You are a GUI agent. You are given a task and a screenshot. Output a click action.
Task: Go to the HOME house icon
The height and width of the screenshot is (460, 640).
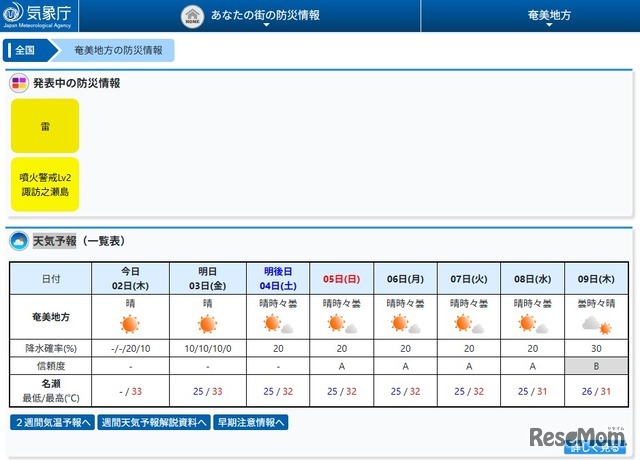point(192,16)
